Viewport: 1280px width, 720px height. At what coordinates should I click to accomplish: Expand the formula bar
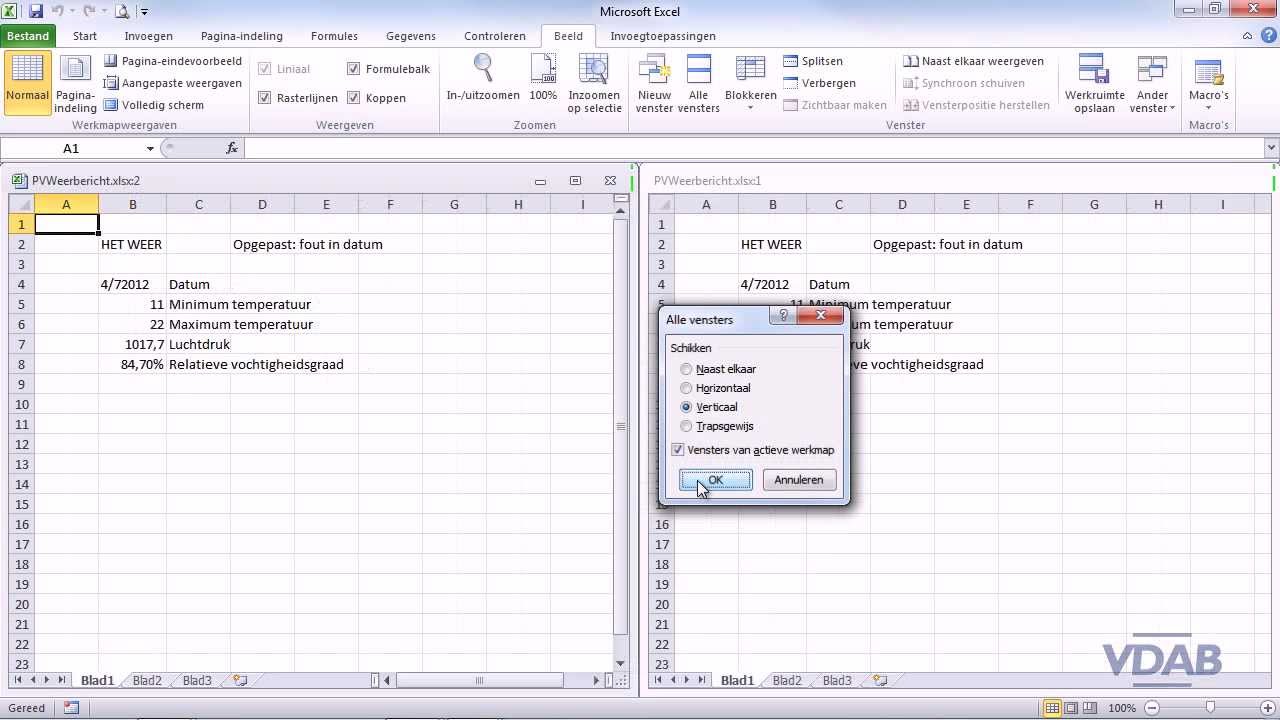pos(1272,148)
